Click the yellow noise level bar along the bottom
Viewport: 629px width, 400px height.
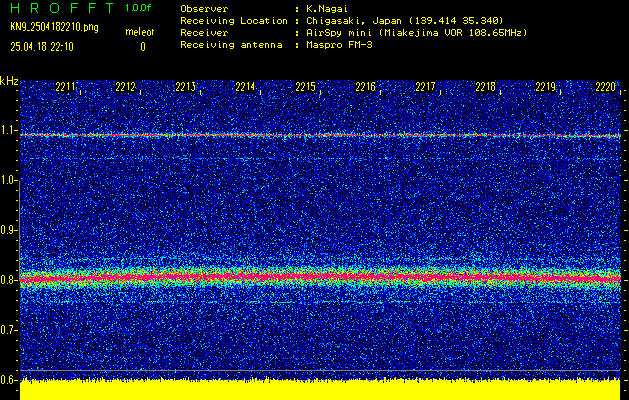(320, 390)
